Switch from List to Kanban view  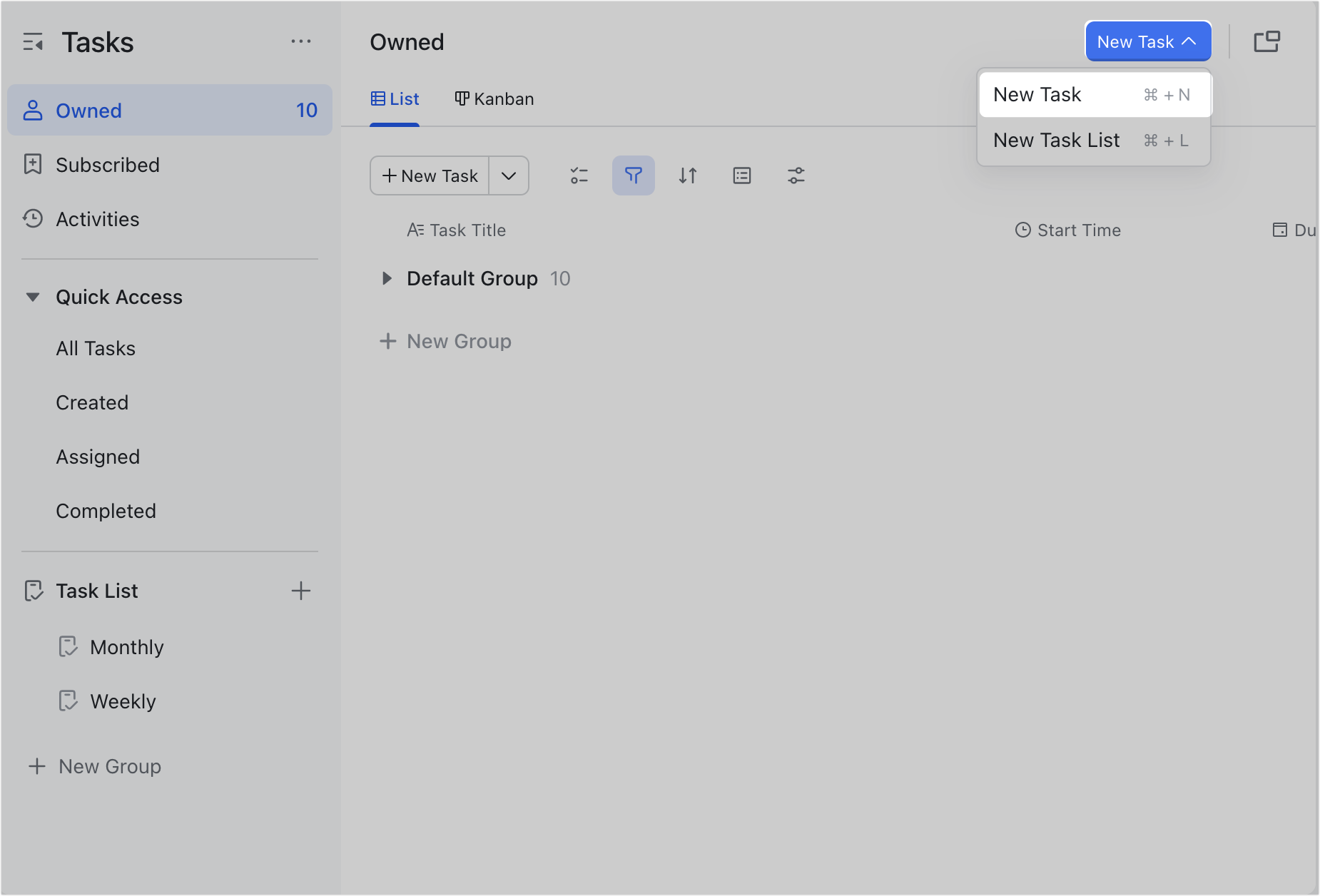tap(494, 99)
